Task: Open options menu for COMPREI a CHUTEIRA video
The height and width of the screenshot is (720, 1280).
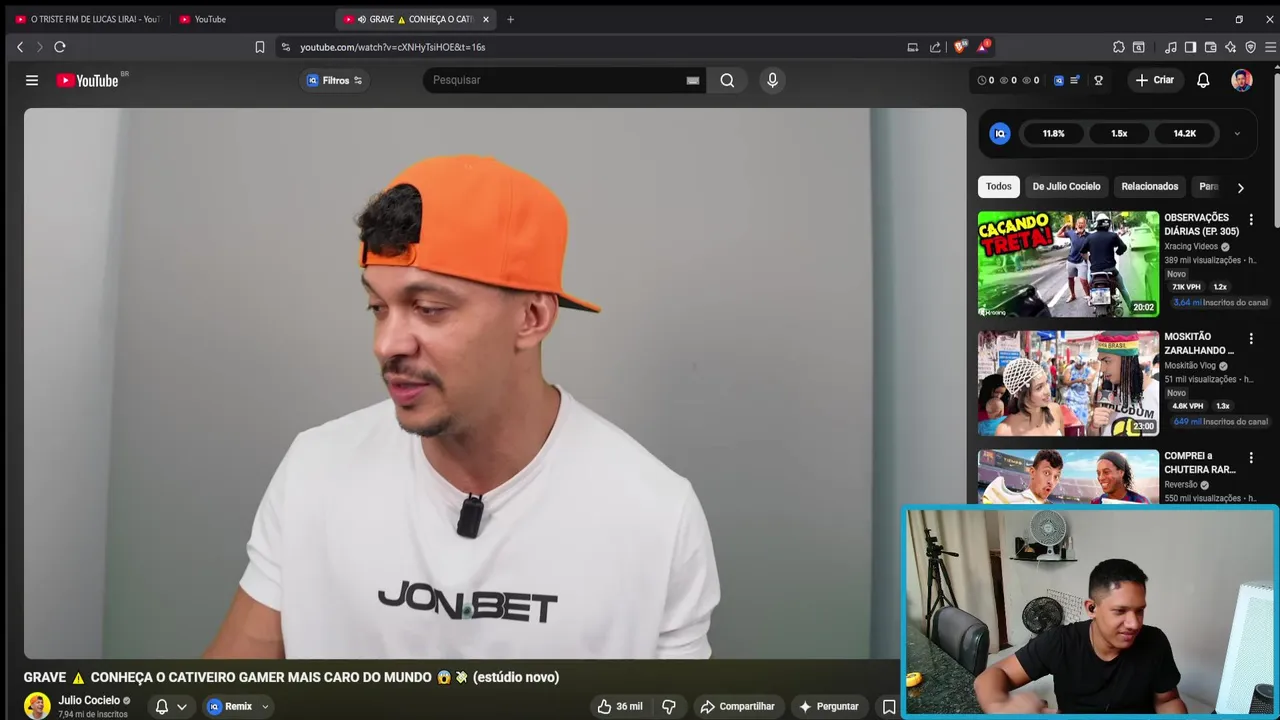Action: point(1250,457)
